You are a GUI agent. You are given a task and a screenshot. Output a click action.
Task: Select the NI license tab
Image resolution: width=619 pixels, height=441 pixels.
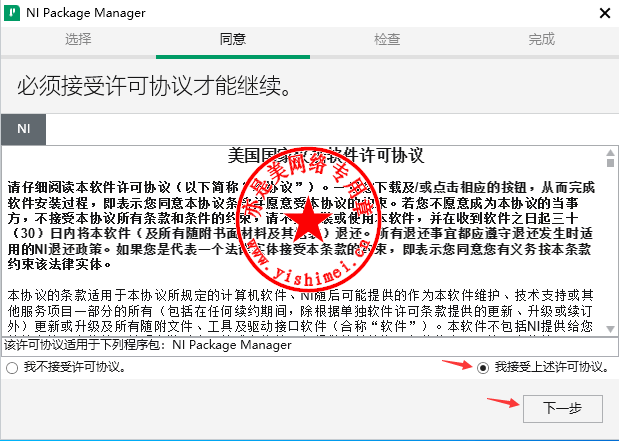pyautogui.click(x=24, y=129)
